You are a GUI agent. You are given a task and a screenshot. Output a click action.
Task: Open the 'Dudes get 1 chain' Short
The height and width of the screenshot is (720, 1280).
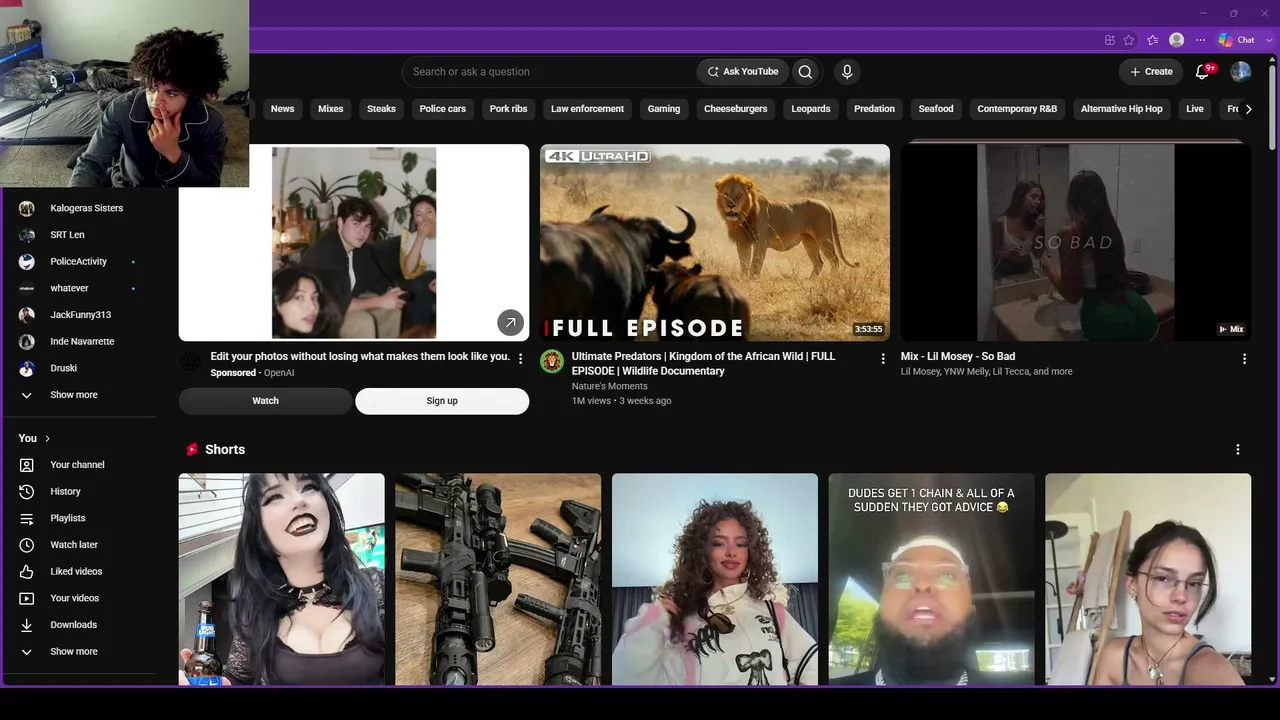pos(931,579)
